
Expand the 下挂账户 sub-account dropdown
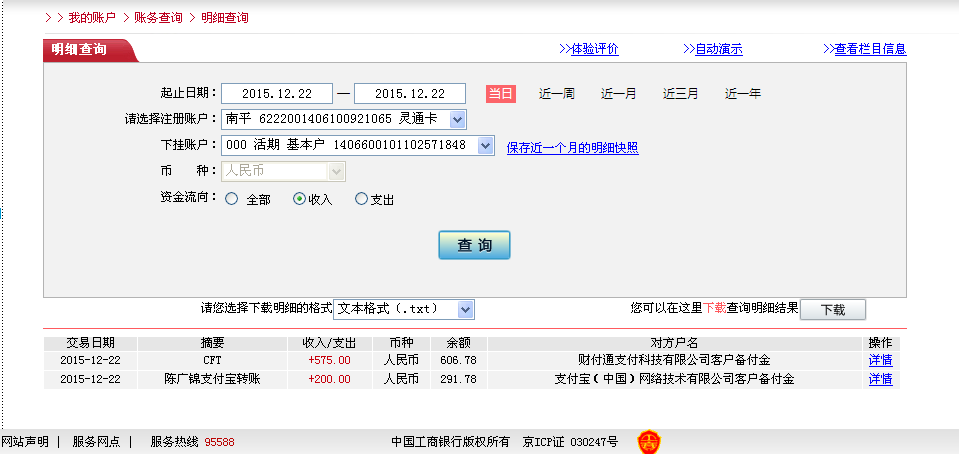485,146
